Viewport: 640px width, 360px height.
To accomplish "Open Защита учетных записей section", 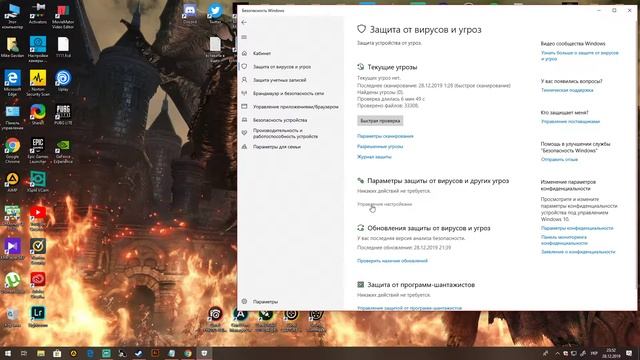I will (x=279, y=80).
